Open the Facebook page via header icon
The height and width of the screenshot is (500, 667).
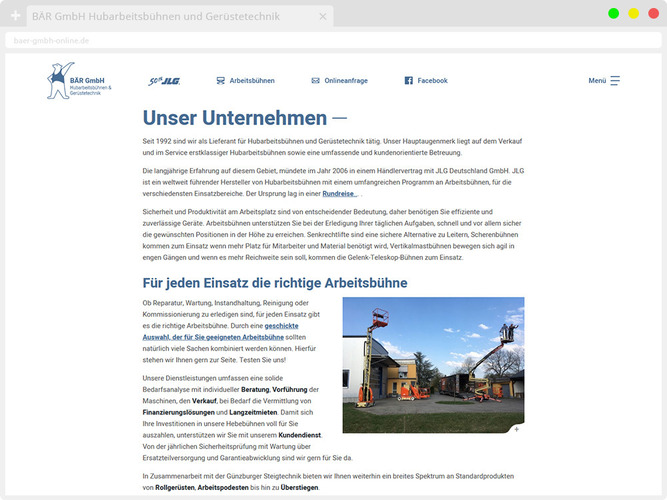409,80
